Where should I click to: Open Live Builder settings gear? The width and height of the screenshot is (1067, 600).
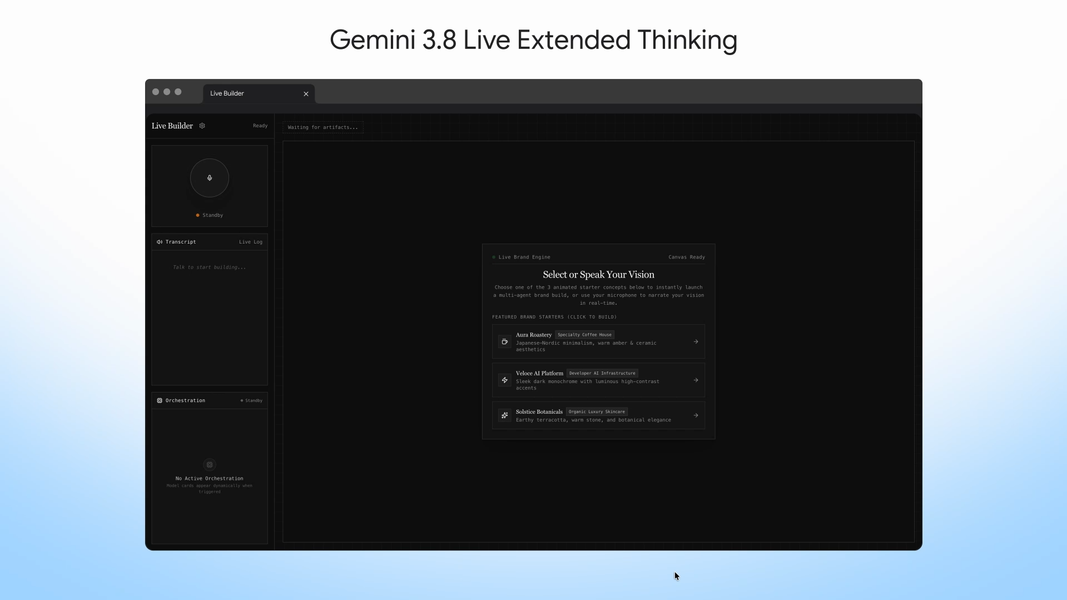(x=202, y=126)
